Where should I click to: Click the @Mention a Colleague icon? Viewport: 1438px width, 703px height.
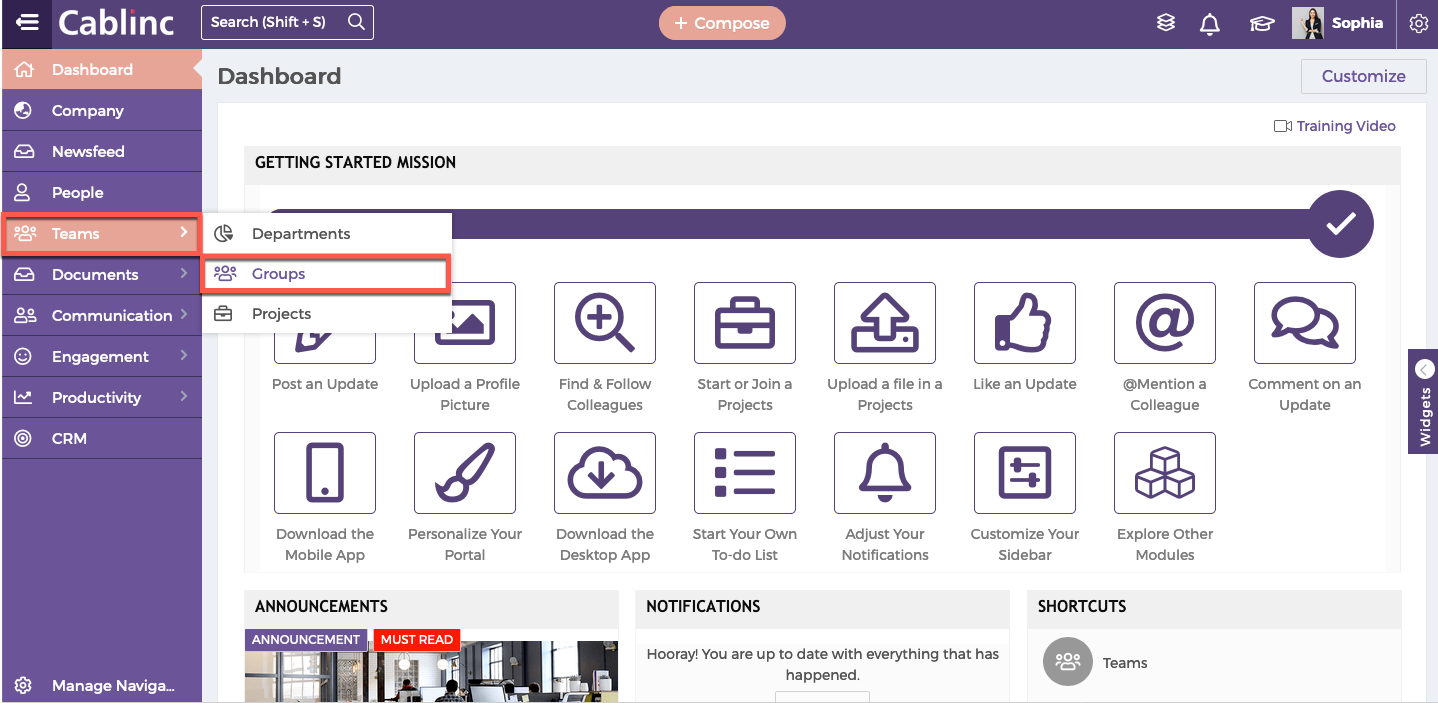pos(1165,323)
